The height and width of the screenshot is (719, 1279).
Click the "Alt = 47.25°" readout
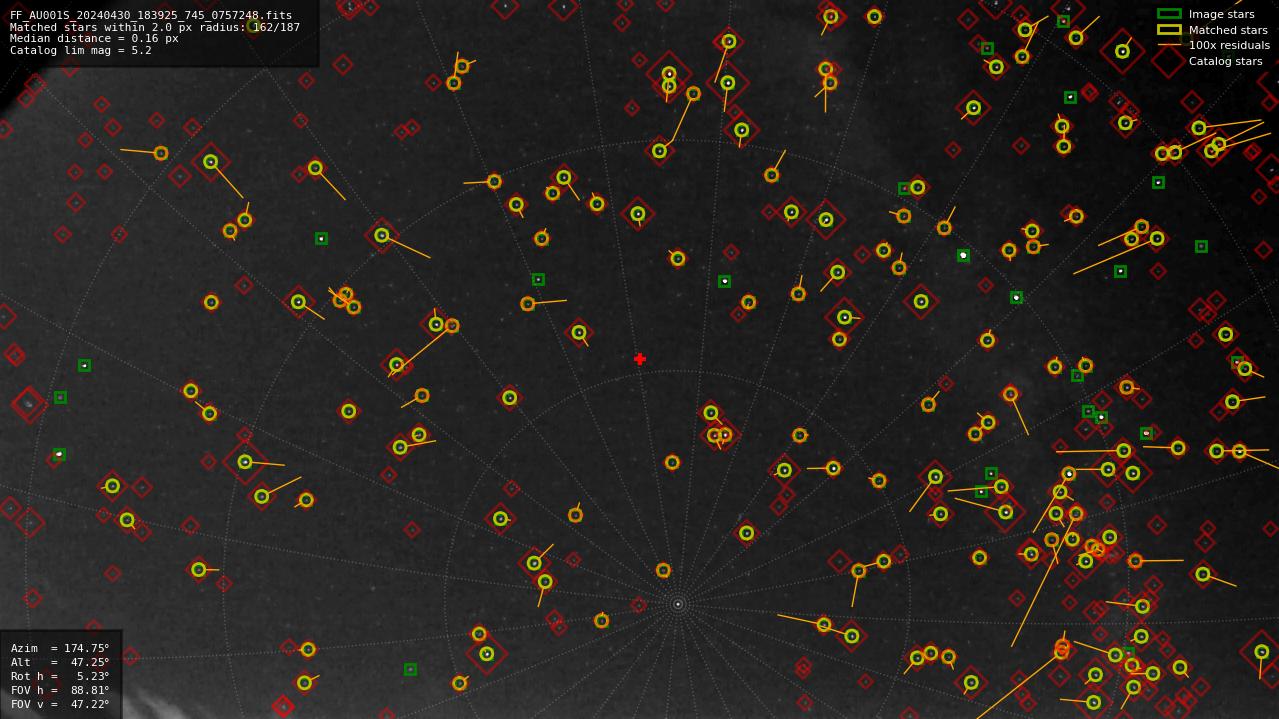pos(60,662)
